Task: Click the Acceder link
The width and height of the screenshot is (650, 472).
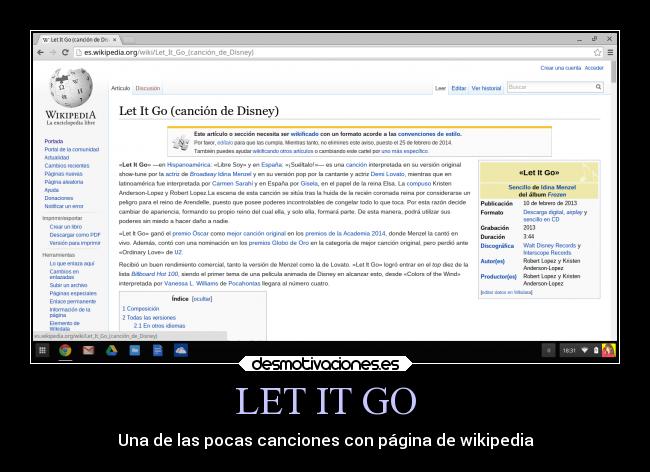Action: 594,68
